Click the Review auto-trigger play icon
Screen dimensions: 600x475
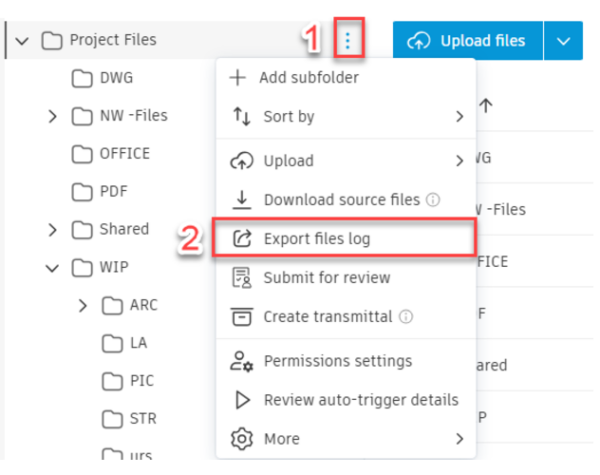pos(241,400)
